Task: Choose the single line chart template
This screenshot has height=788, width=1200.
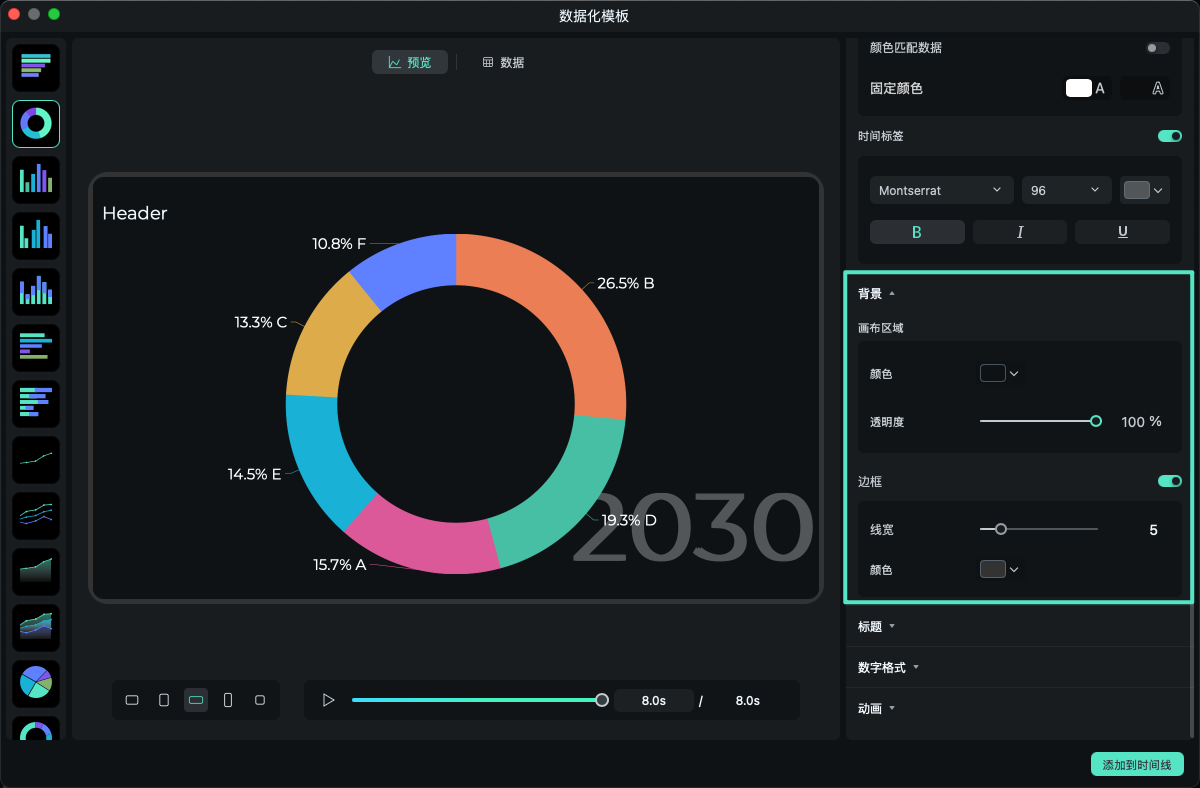Action: coord(36,460)
